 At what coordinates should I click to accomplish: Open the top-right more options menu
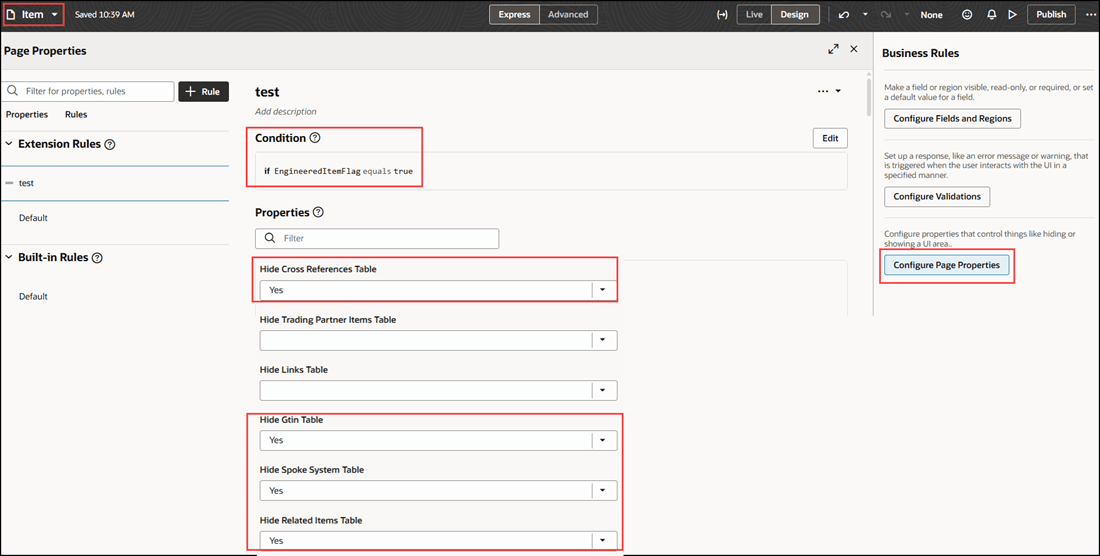point(1090,14)
